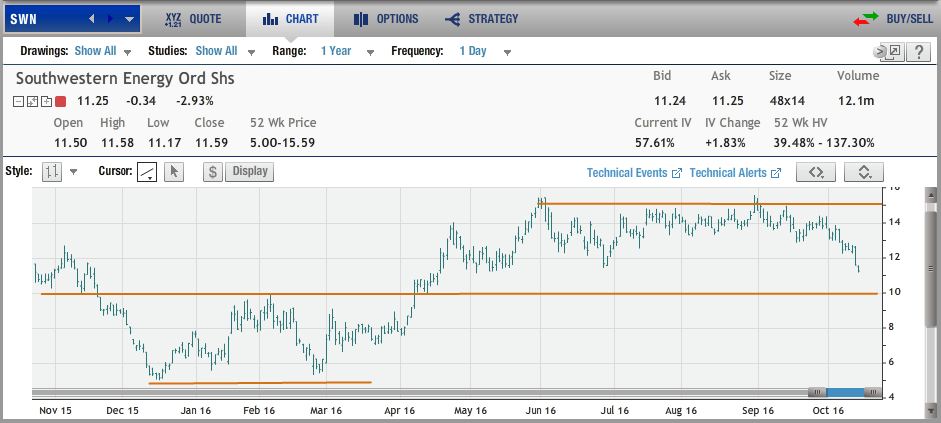Select the trendline drawing cursor tool
This screenshot has width=941, height=423.
click(x=147, y=172)
